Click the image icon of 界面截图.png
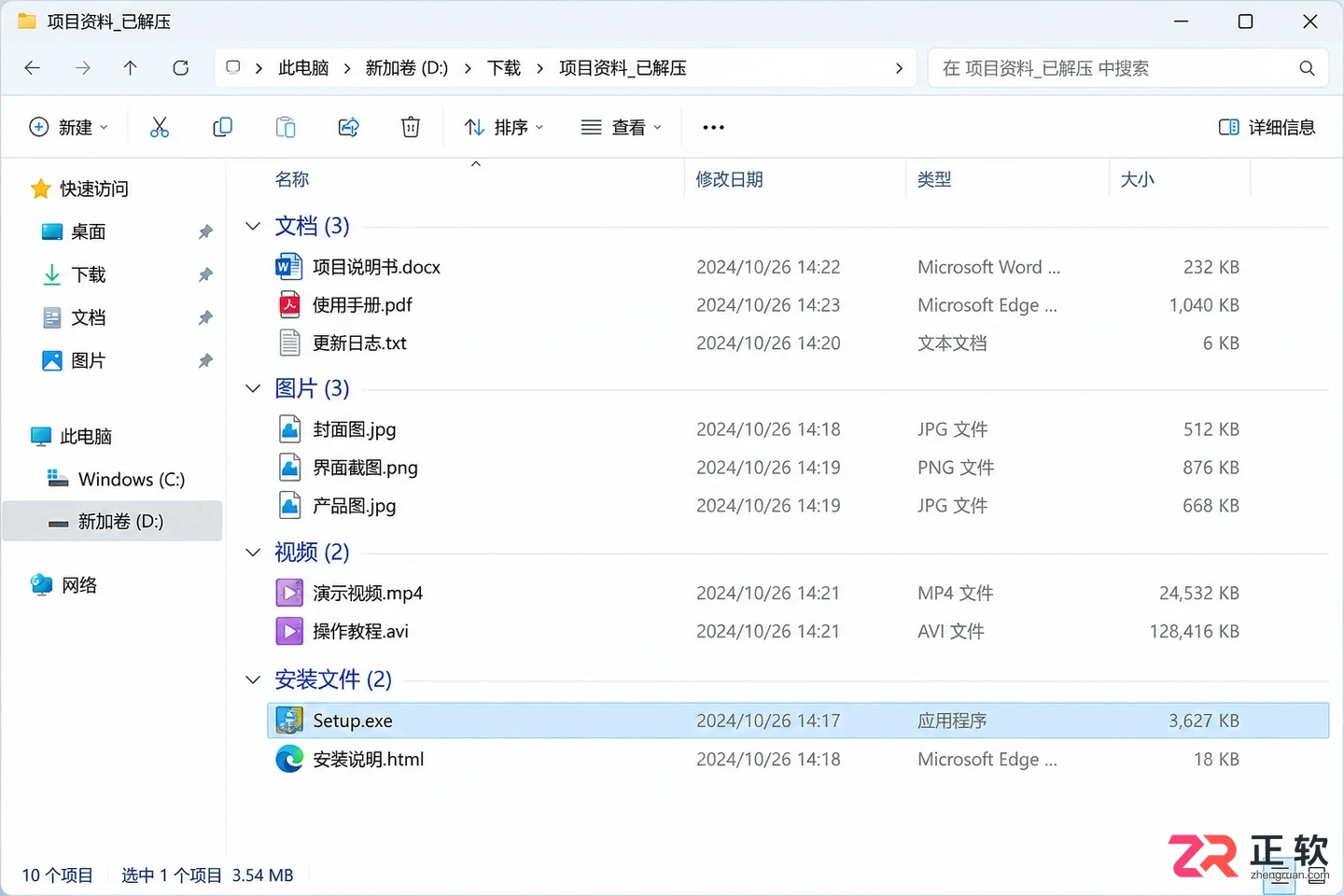The width and height of the screenshot is (1344, 896). pos(289,468)
